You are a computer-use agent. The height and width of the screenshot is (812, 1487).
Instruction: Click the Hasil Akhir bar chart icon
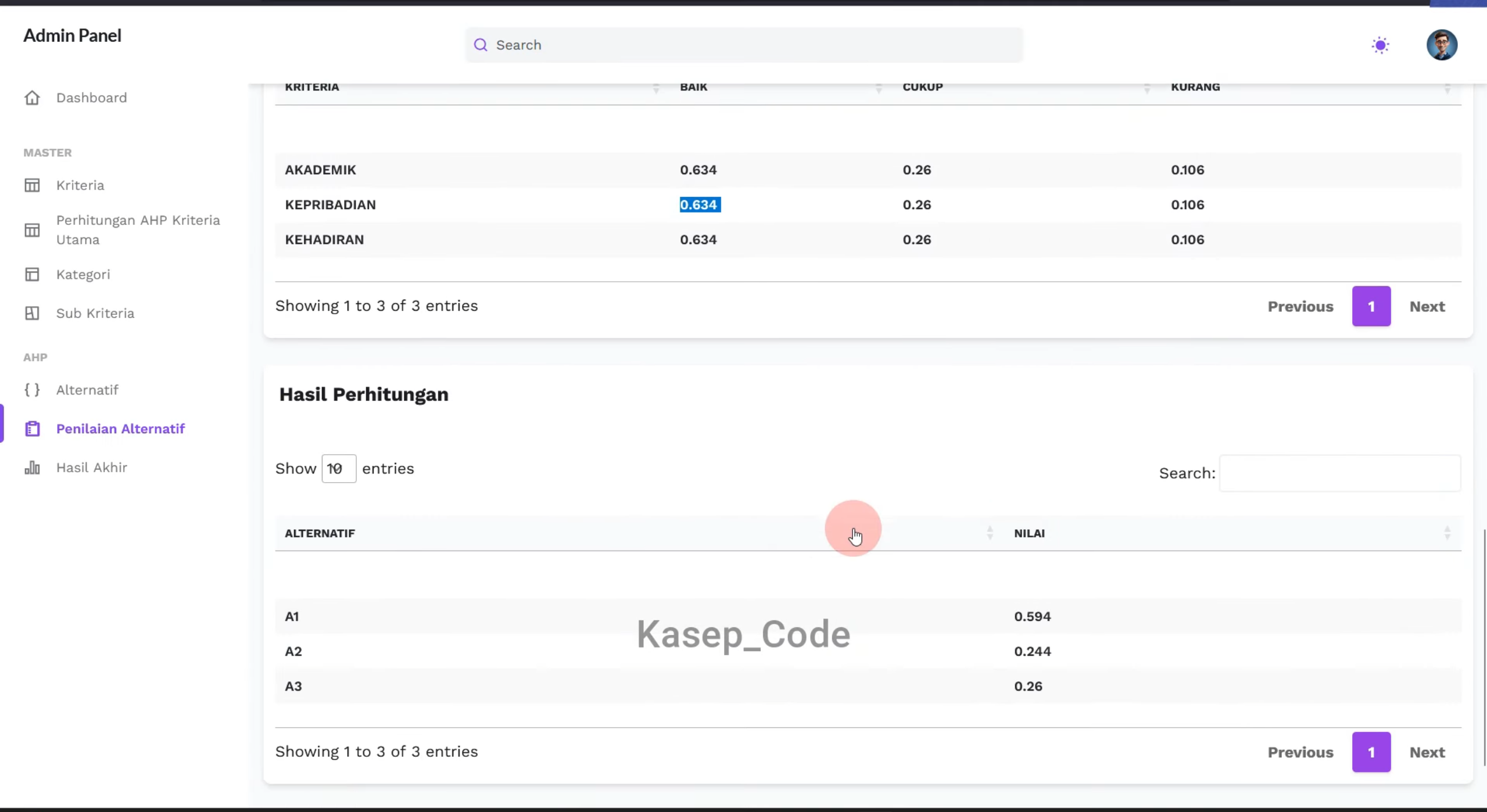point(32,468)
